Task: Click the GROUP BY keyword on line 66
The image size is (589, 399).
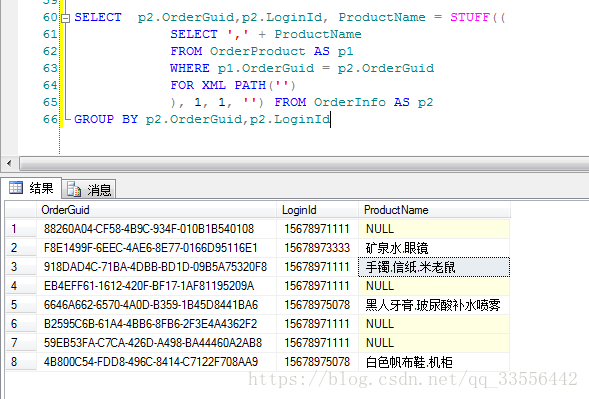Action: [x=106, y=119]
